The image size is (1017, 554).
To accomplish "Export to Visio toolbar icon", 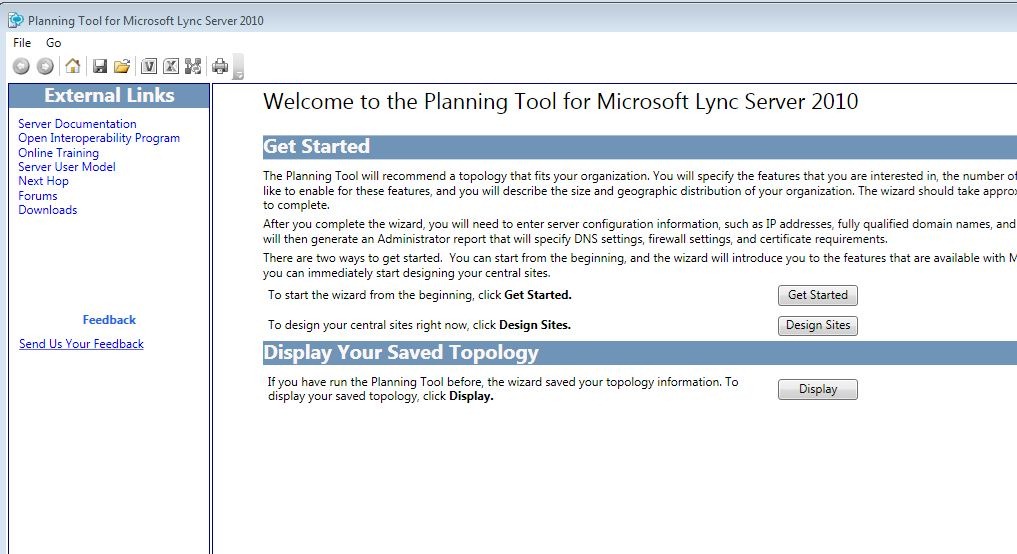I will pos(149,66).
